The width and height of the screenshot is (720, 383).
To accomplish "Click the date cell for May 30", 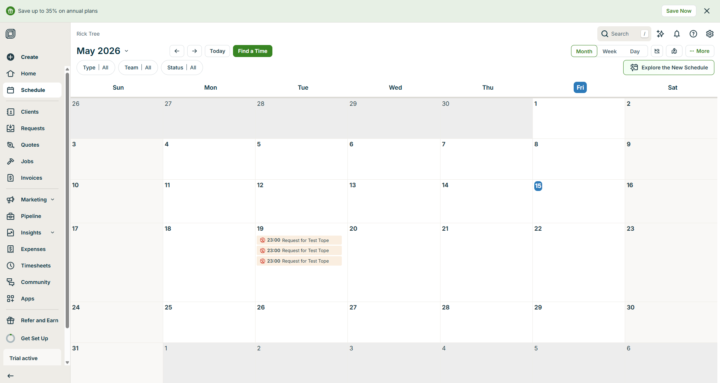I will [x=671, y=322].
